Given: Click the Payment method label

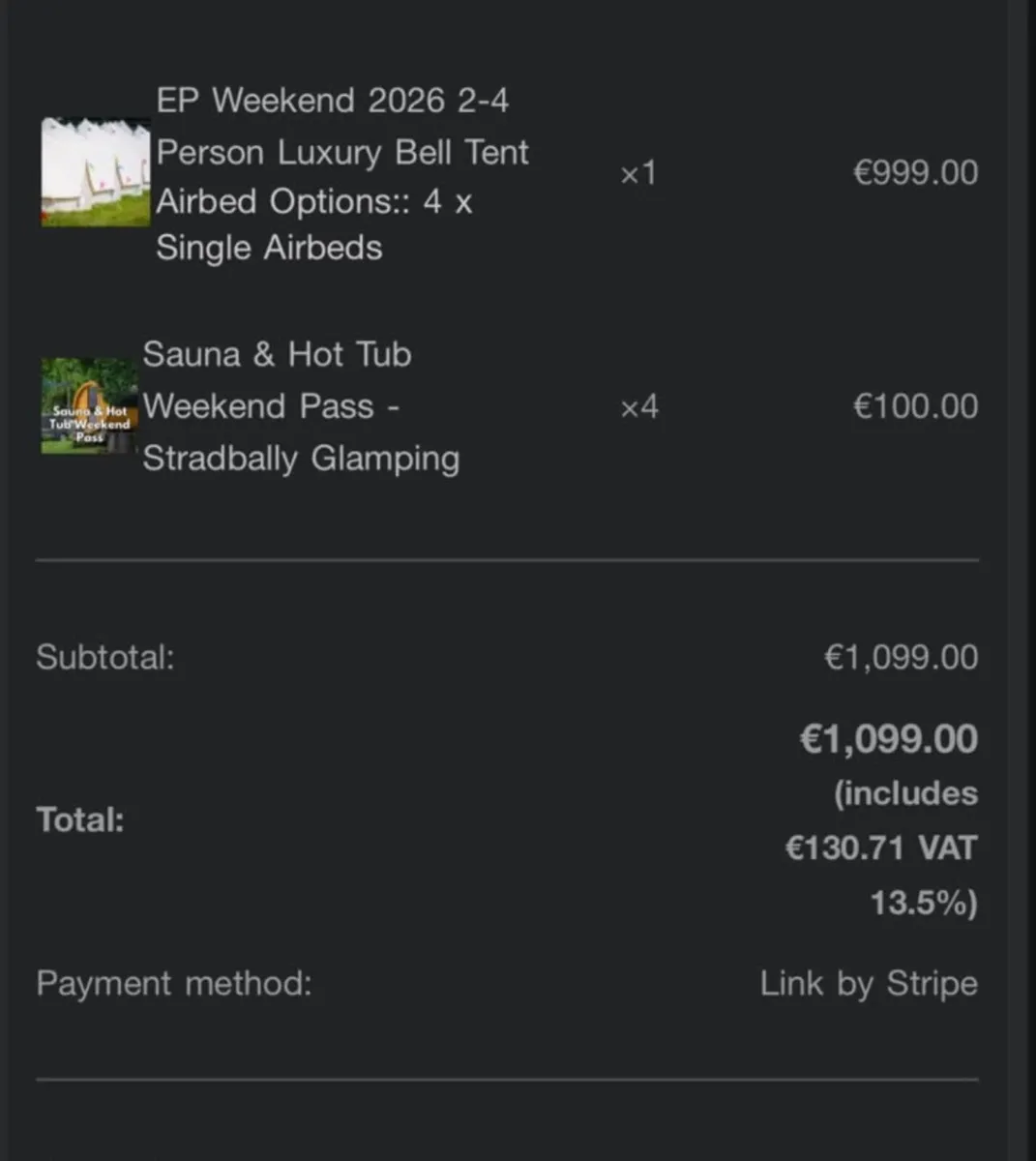Looking at the screenshot, I should tap(174, 984).
